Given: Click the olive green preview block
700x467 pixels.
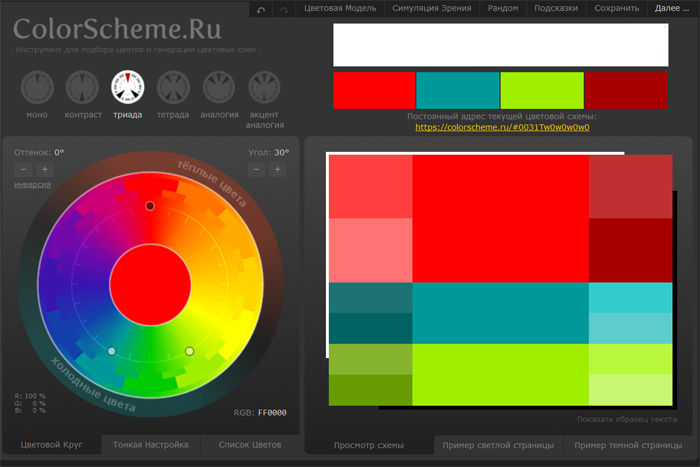Looking at the screenshot, I should 371,359.
